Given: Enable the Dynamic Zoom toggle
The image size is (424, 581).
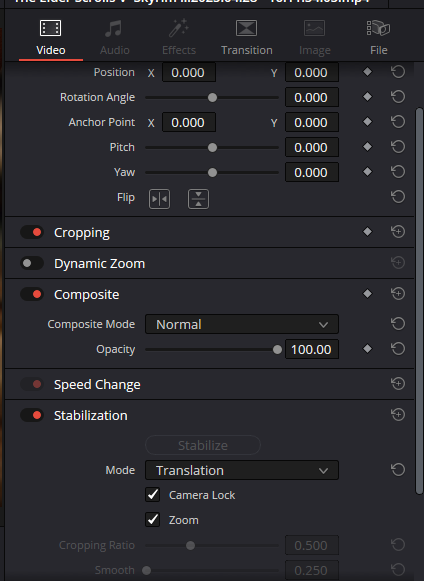Looking at the screenshot, I should pos(32,263).
